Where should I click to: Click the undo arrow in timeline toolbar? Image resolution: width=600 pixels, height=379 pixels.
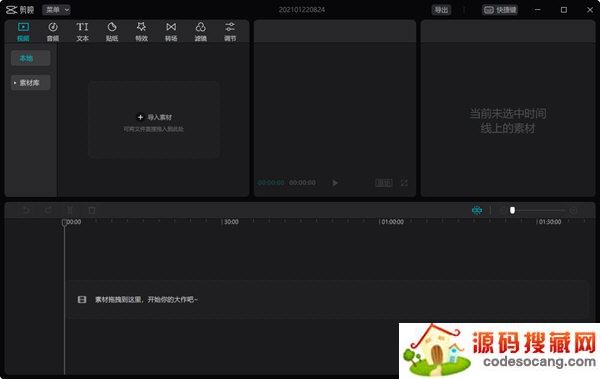(26, 210)
